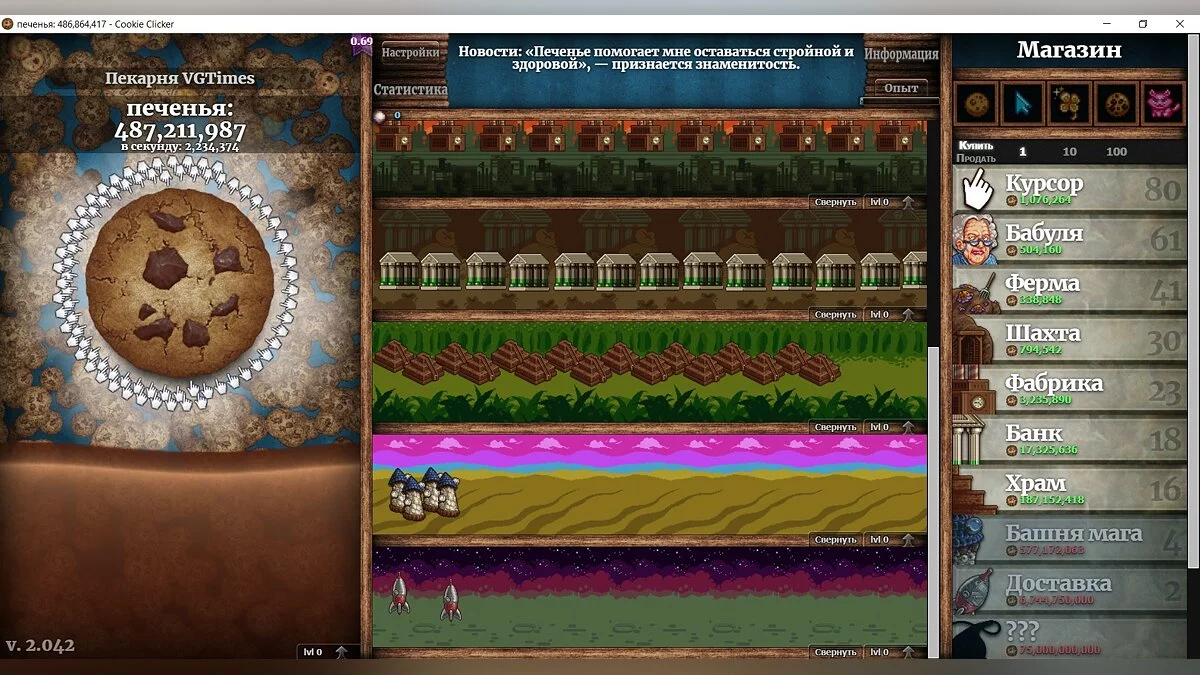Click the version label v. 2.042
This screenshot has width=1200, height=675.
click(x=40, y=645)
